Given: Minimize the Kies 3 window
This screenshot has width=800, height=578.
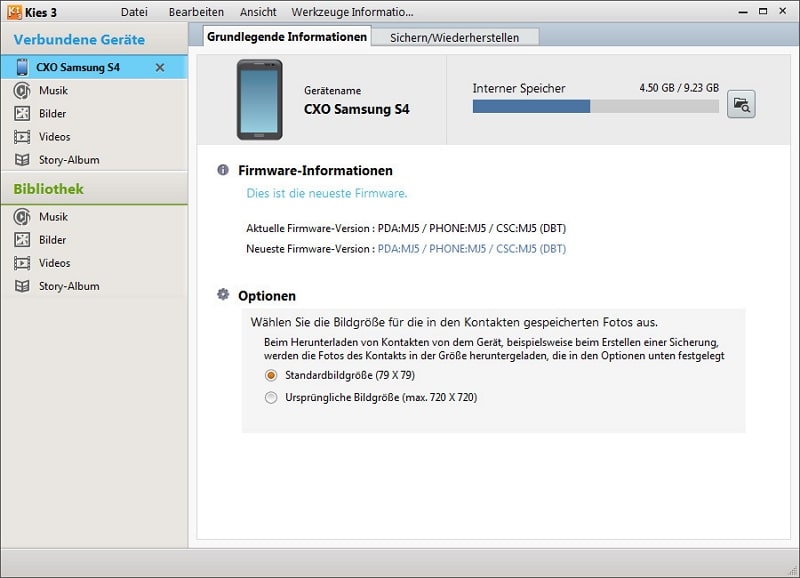Looking at the screenshot, I should click(x=743, y=11).
